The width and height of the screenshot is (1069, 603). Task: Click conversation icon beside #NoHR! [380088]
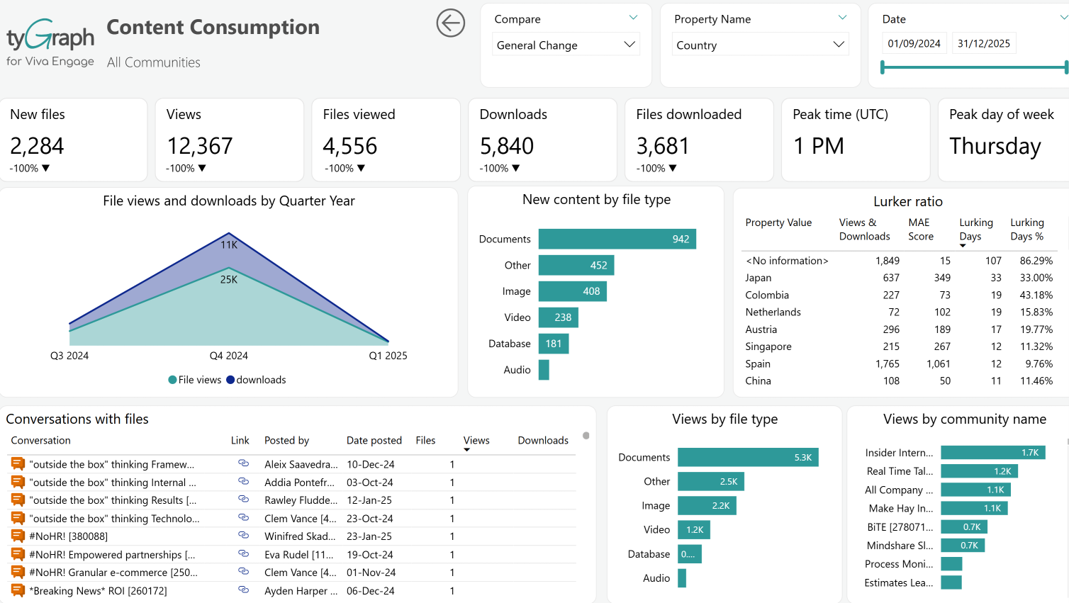[18, 536]
